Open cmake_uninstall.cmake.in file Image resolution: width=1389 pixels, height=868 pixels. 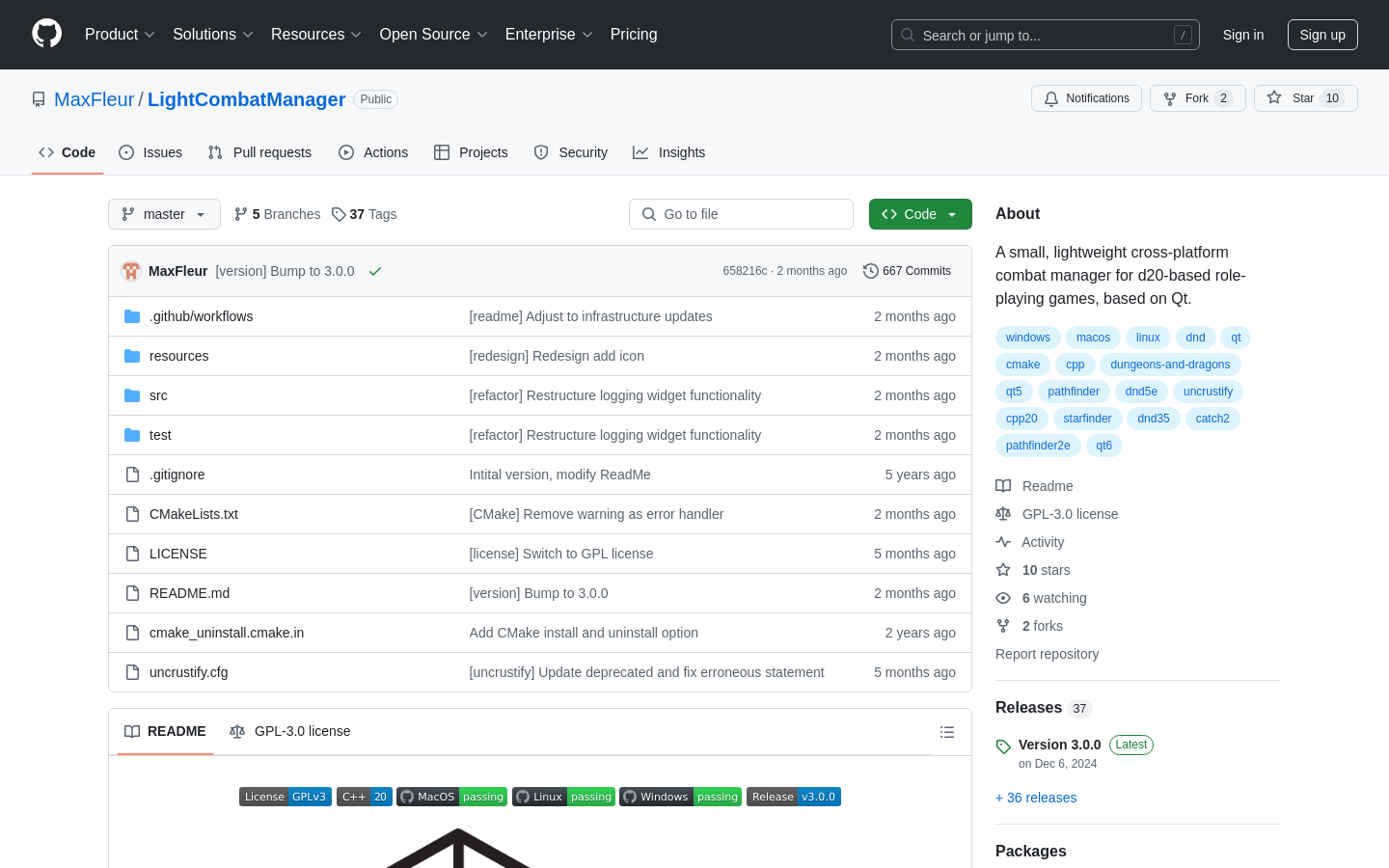(227, 633)
